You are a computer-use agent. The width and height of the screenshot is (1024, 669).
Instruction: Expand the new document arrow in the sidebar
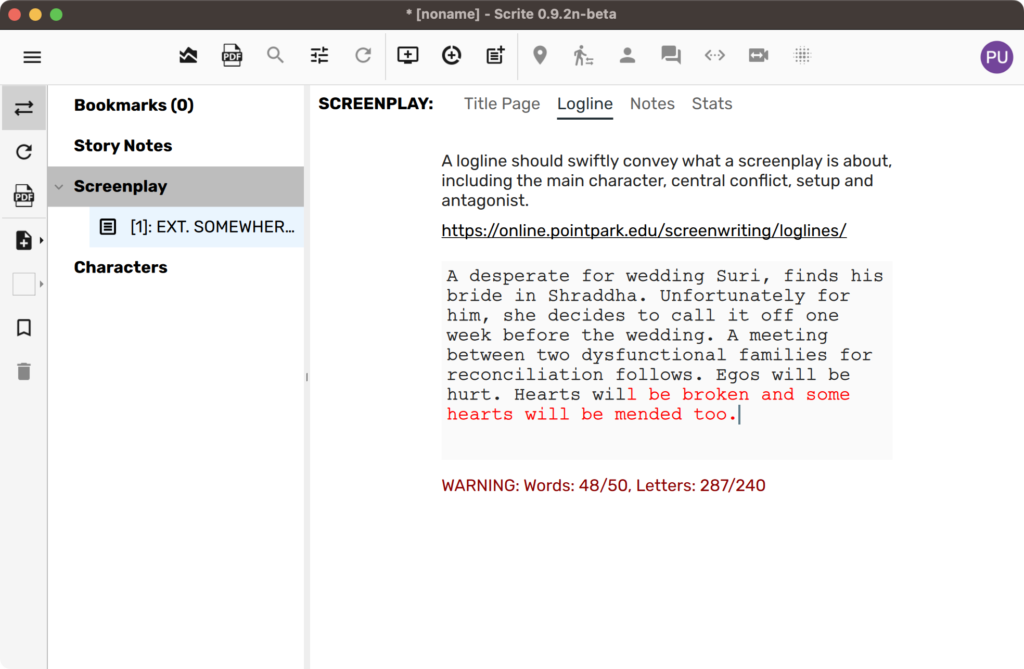41,240
